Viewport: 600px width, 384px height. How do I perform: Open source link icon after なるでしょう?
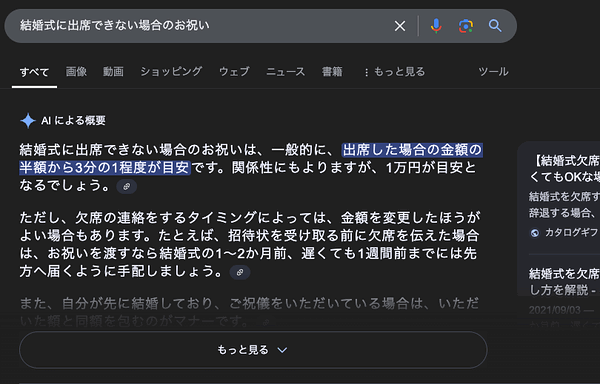(127, 187)
